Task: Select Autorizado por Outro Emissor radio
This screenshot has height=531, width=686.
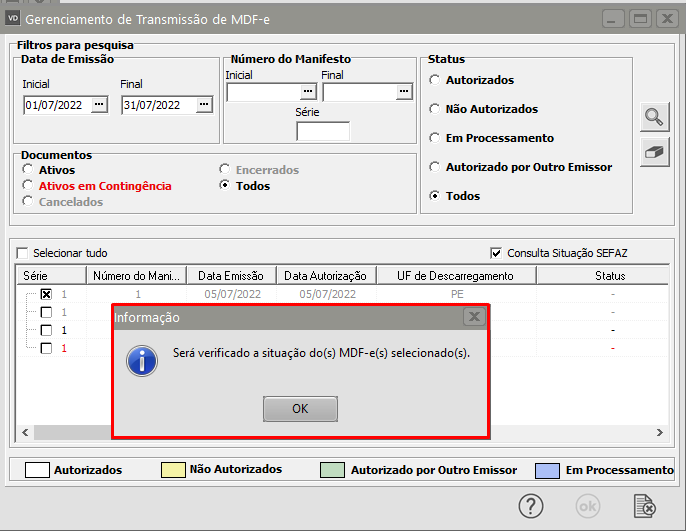Action: tap(434, 167)
